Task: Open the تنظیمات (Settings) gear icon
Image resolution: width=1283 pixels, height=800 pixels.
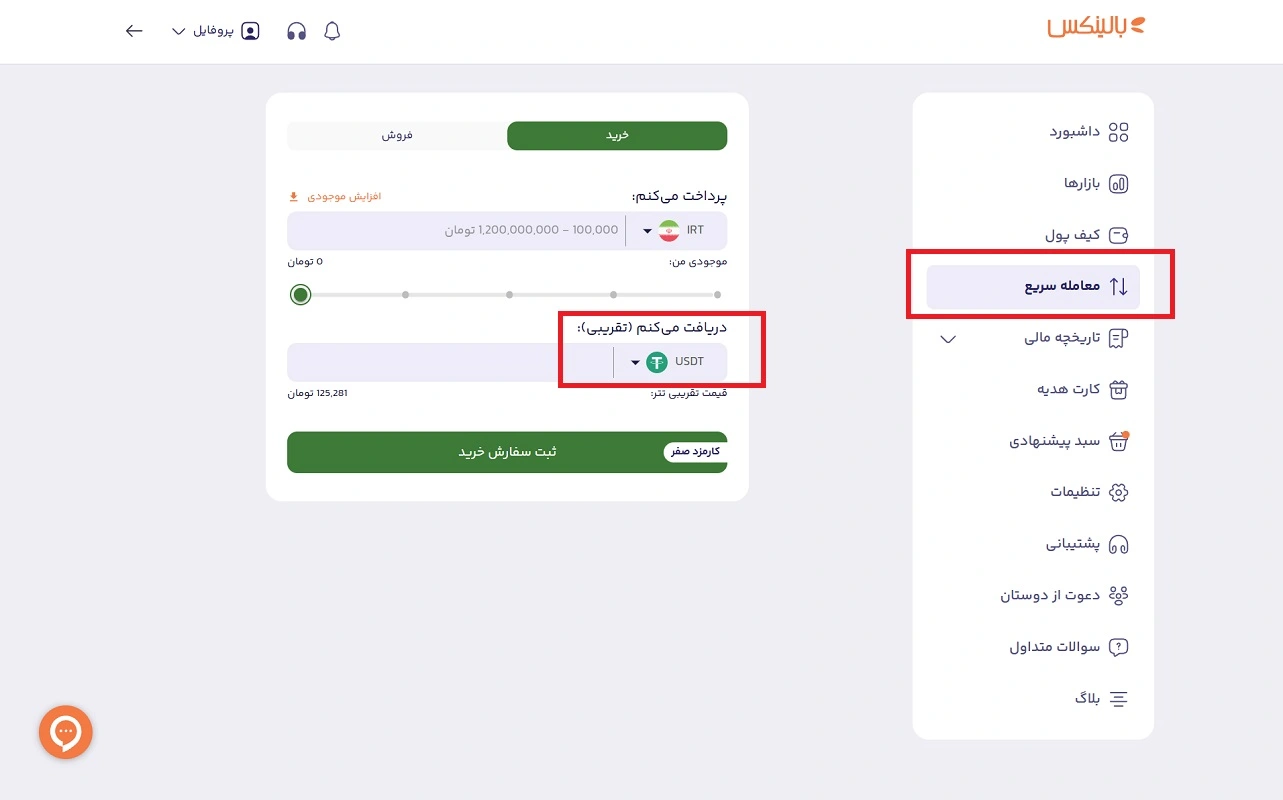Action: point(1118,492)
